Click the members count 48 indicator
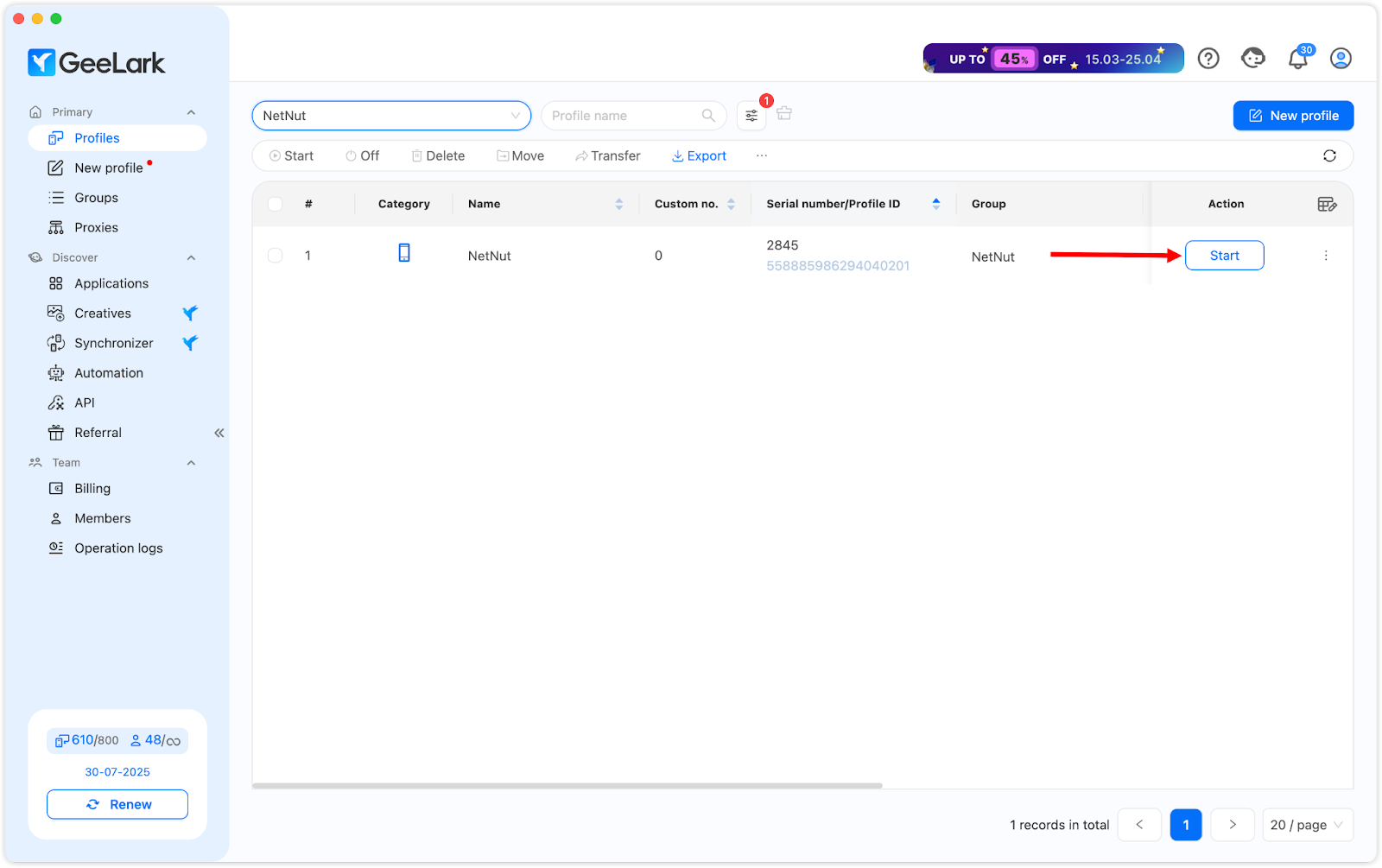Viewport: 1382px width, 868px height. (x=155, y=740)
